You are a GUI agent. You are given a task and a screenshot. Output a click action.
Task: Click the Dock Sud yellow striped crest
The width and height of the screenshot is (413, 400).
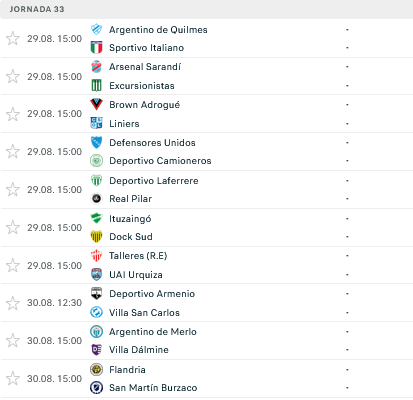(96, 236)
